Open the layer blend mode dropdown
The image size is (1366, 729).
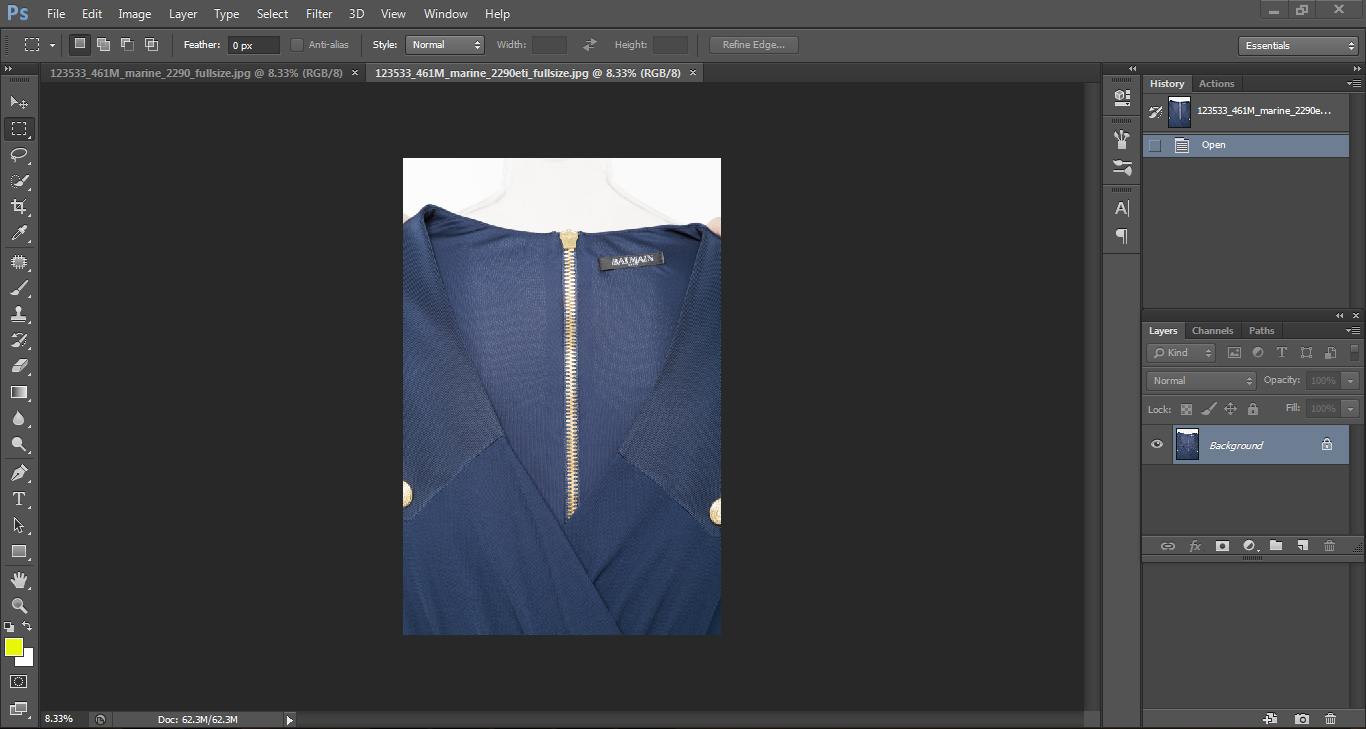coord(1201,381)
